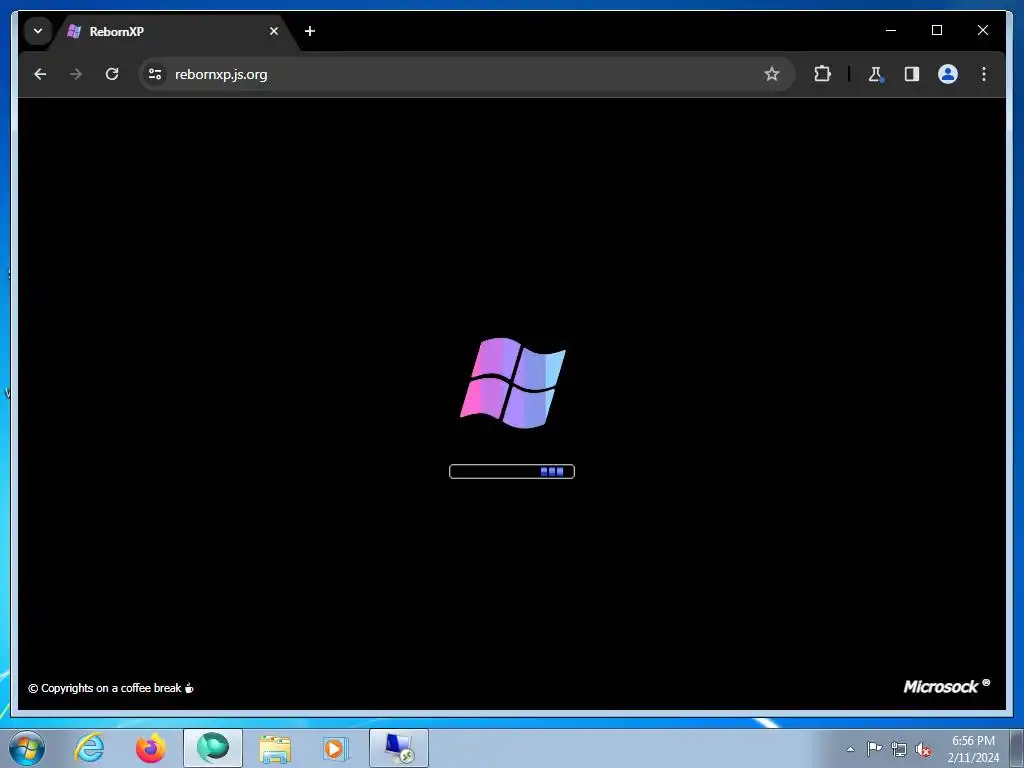
Task: Close the browser window
Action: [982, 31]
